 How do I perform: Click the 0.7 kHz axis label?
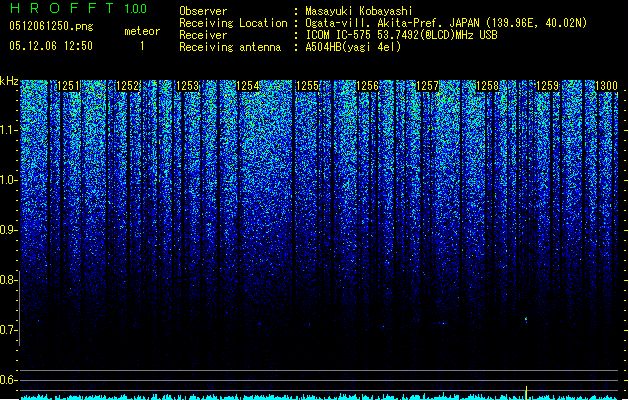click(8, 330)
